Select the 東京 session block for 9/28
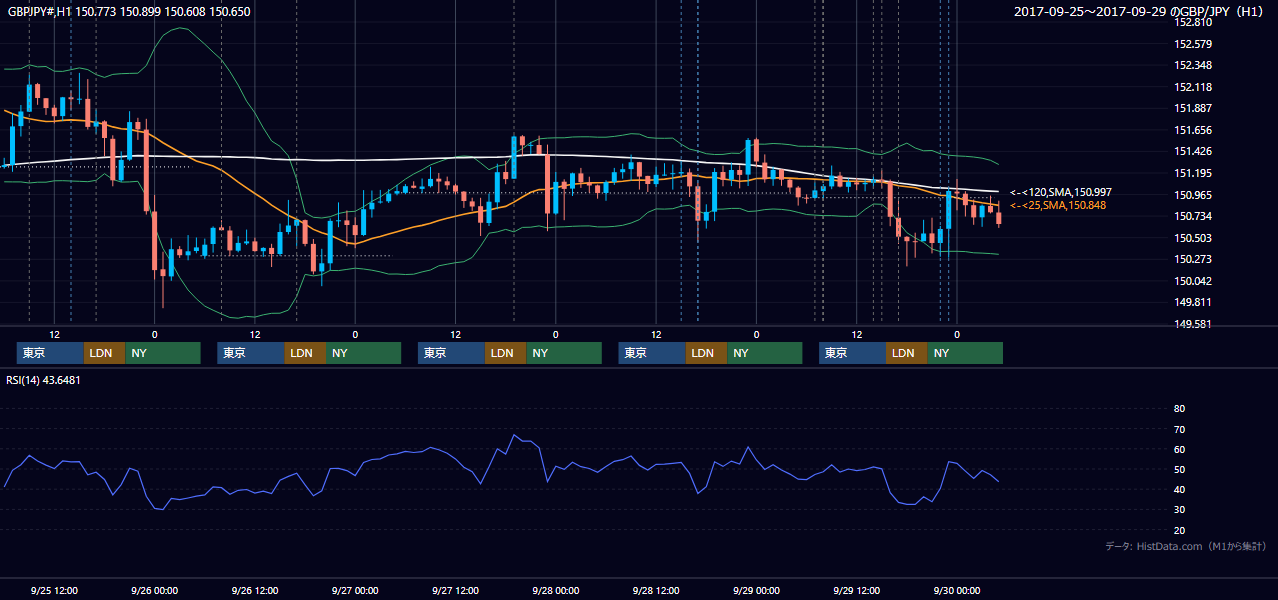Viewport: 1278px width, 600px height. tap(652, 353)
